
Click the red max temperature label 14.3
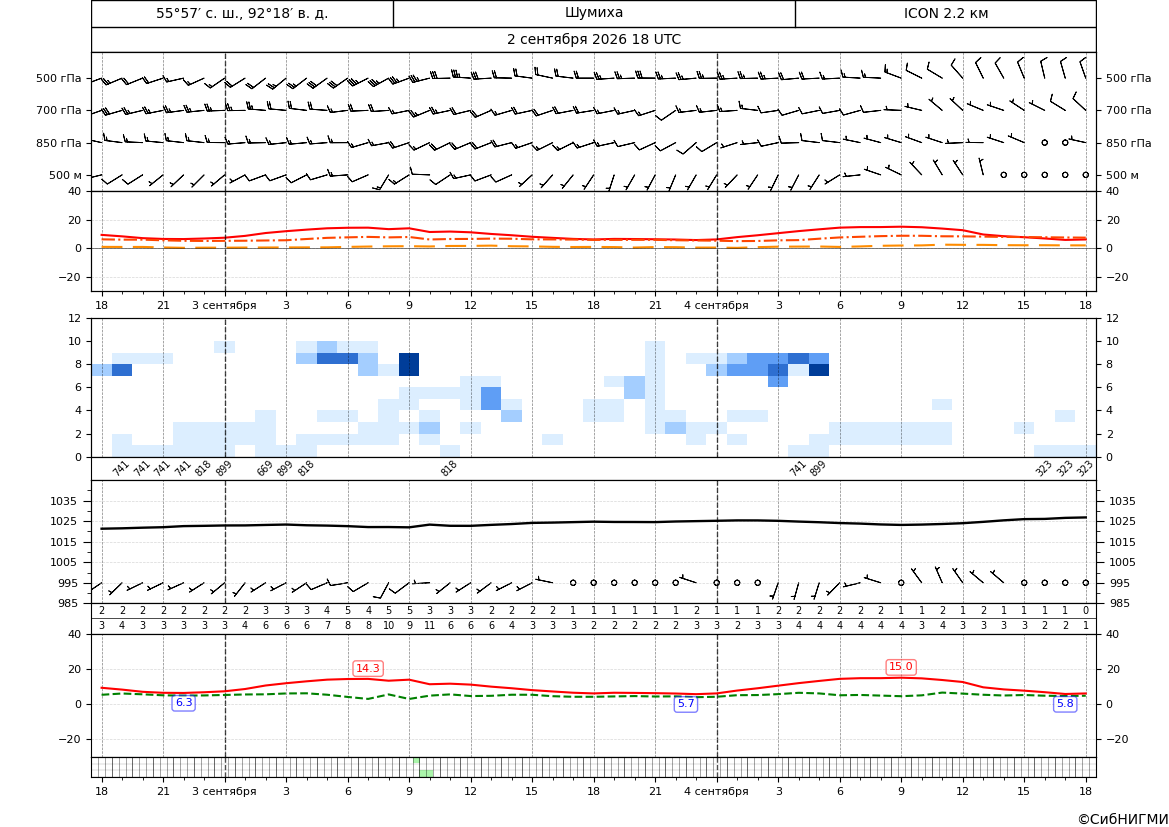pyautogui.click(x=368, y=668)
